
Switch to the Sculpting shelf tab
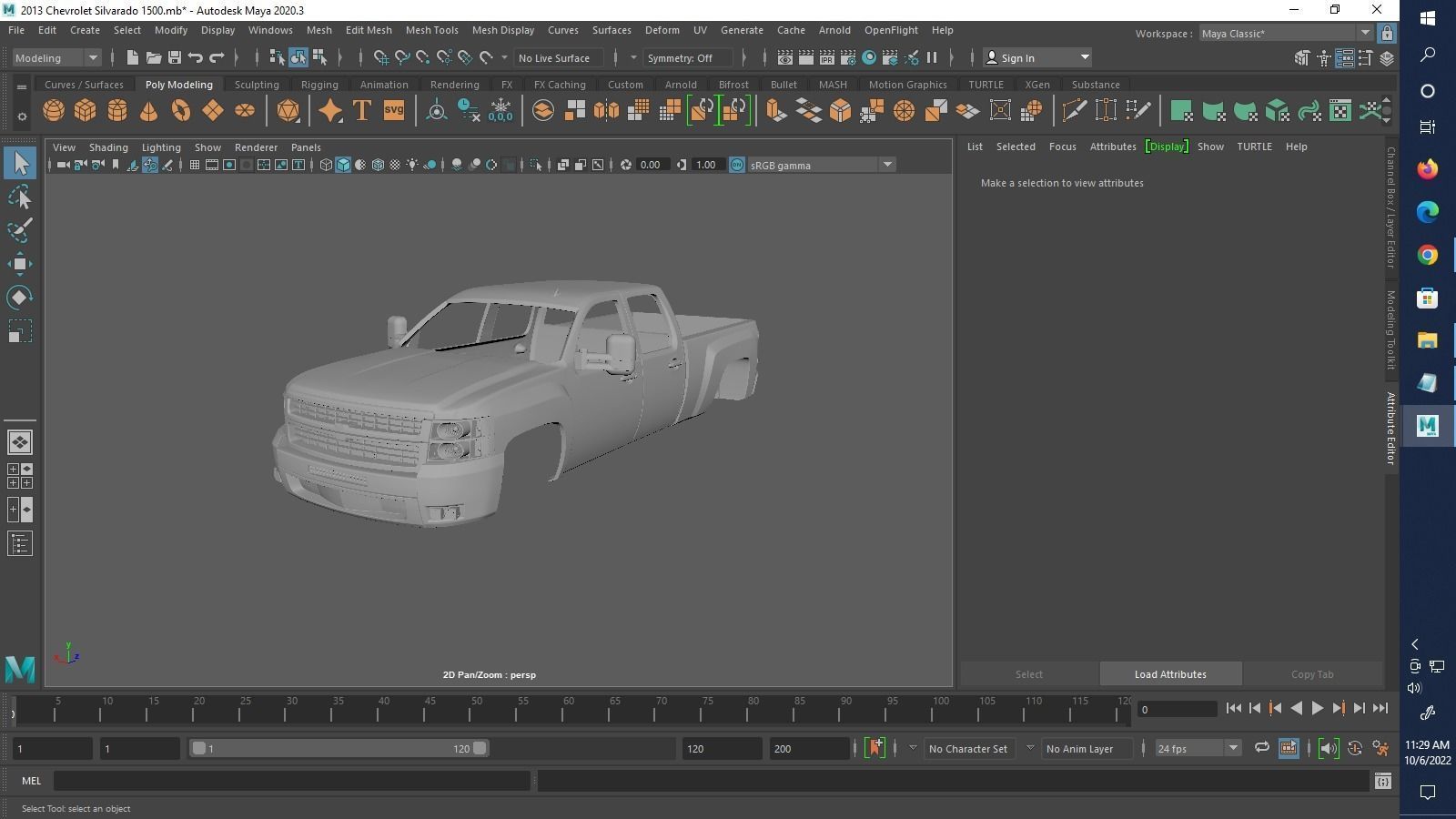click(x=257, y=85)
